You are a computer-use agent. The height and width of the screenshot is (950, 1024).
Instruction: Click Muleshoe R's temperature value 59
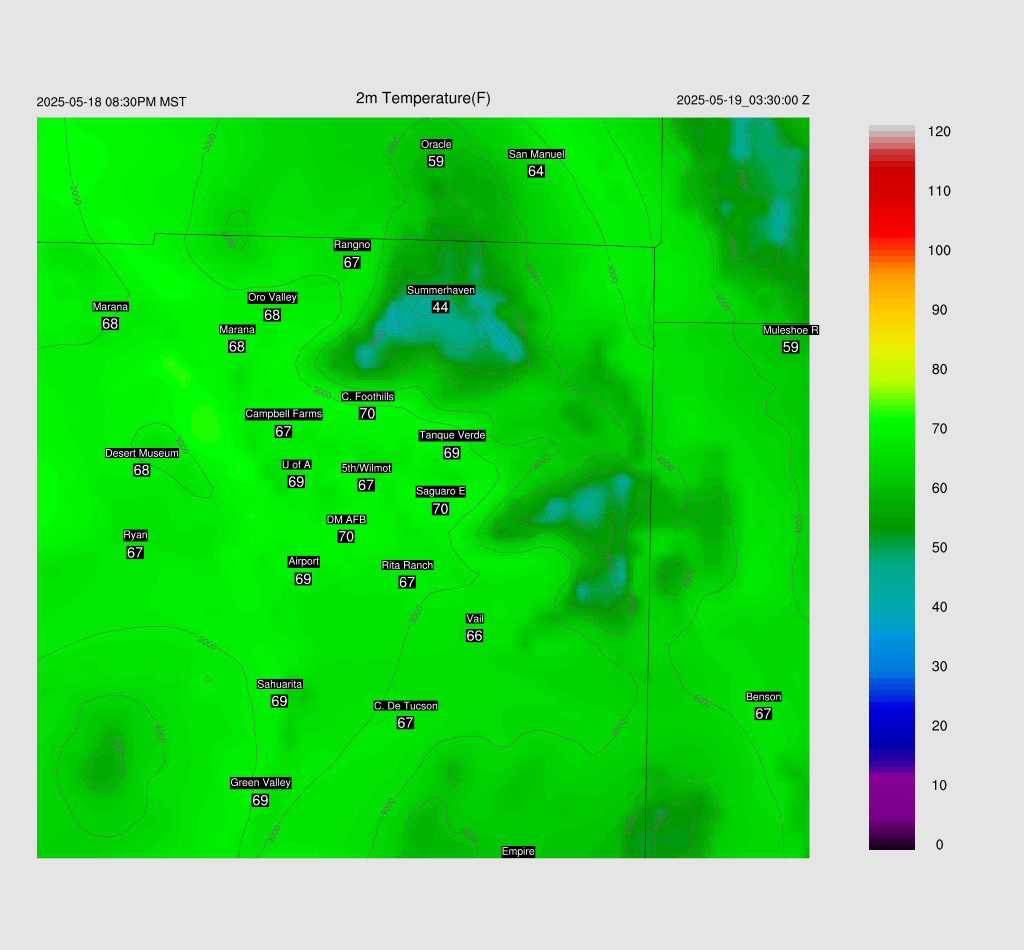[790, 347]
